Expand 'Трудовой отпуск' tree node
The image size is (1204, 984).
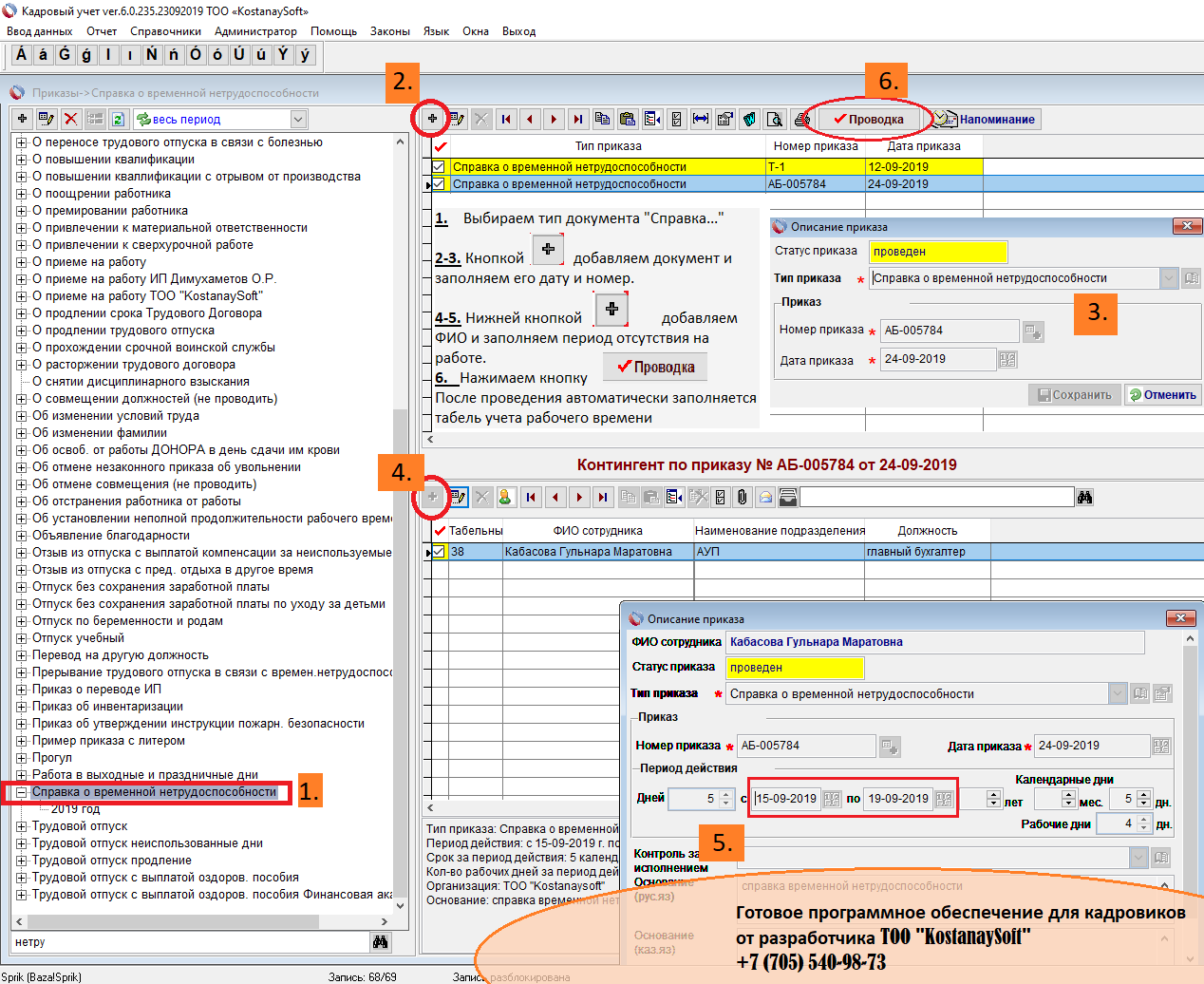point(21,826)
